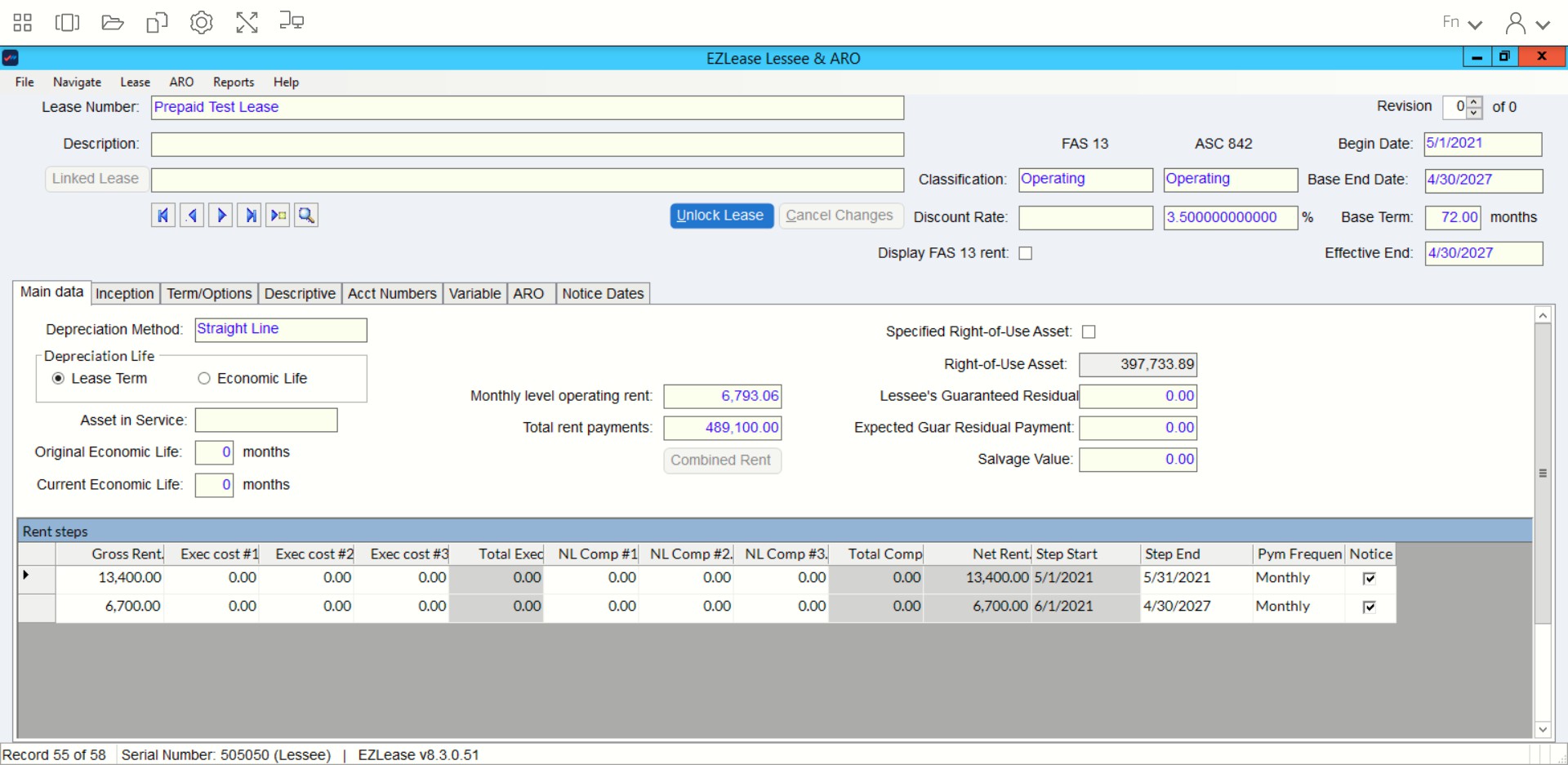1568x765 pixels.
Task: Click the Combined Rent button
Action: (721, 460)
